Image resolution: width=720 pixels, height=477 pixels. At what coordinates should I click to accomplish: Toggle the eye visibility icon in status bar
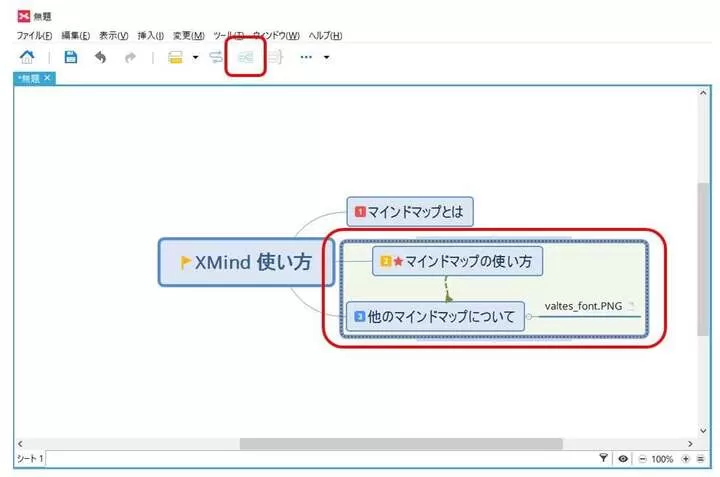(623, 458)
